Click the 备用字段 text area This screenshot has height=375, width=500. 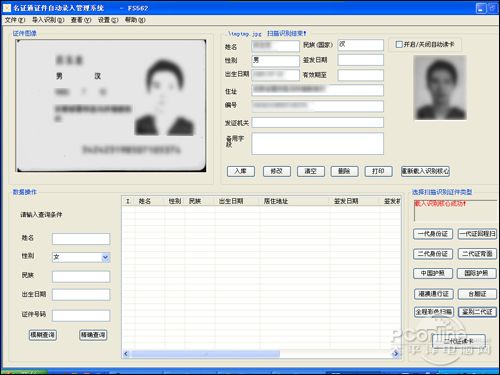[318, 144]
